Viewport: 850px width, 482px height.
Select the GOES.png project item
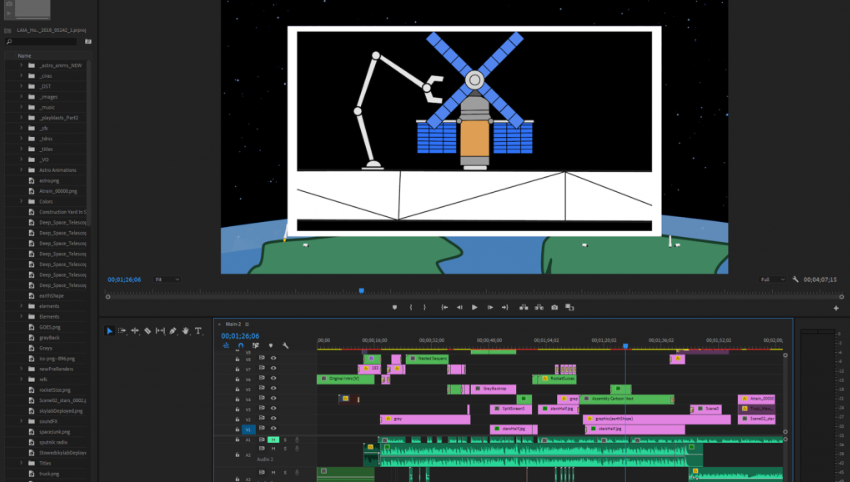(50, 327)
